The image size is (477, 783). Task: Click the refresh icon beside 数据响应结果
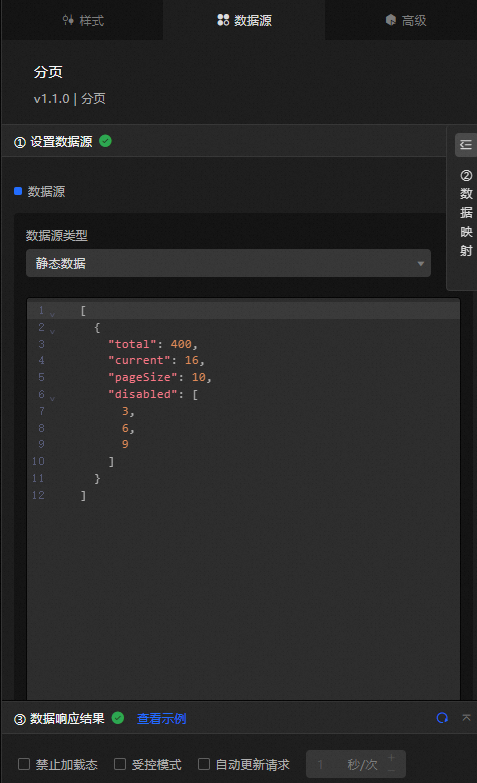[x=442, y=718]
